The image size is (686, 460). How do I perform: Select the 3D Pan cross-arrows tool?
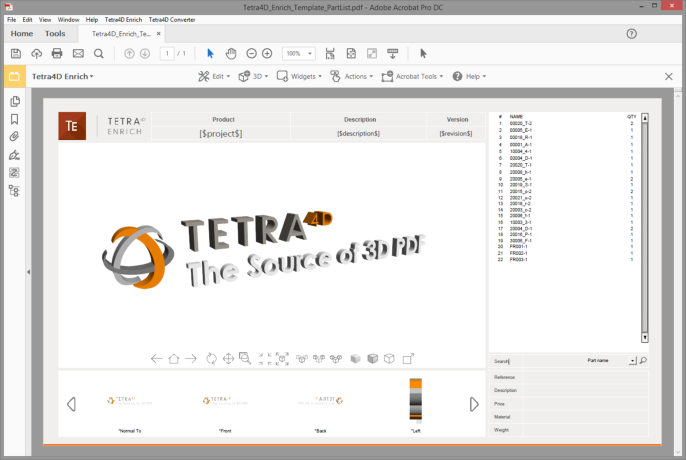click(x=228, y=359)
